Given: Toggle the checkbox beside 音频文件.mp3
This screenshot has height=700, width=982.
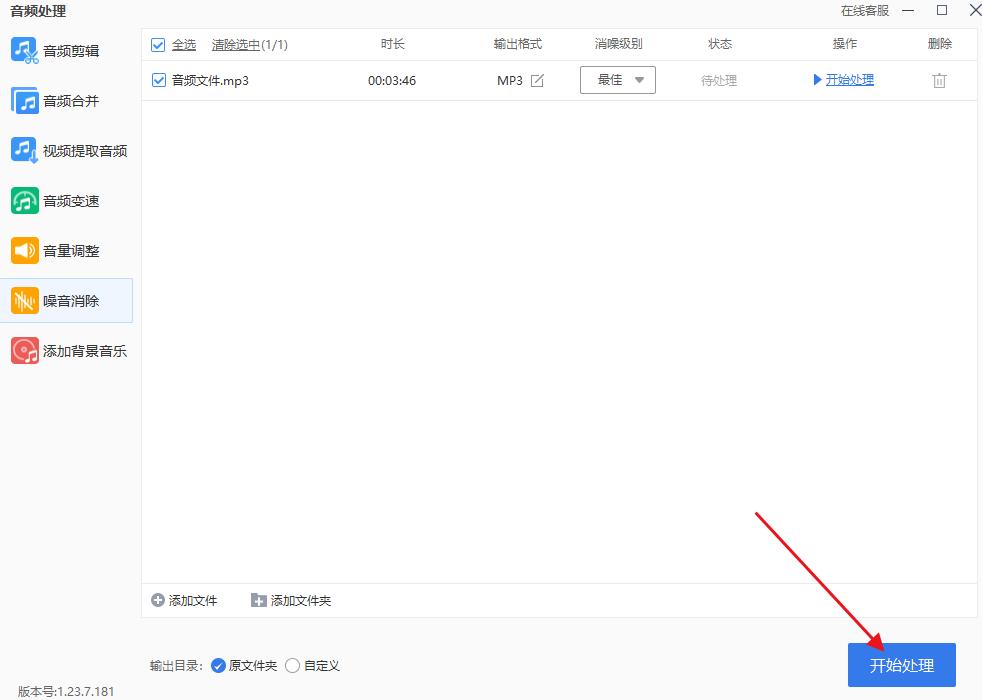Looking at the screenshot, I should coord(158,80).
